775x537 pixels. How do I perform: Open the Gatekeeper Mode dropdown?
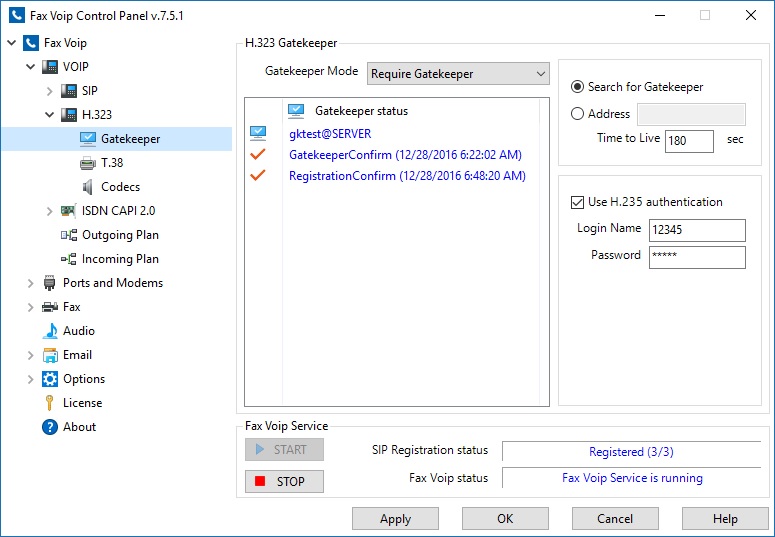pos(458,74)
